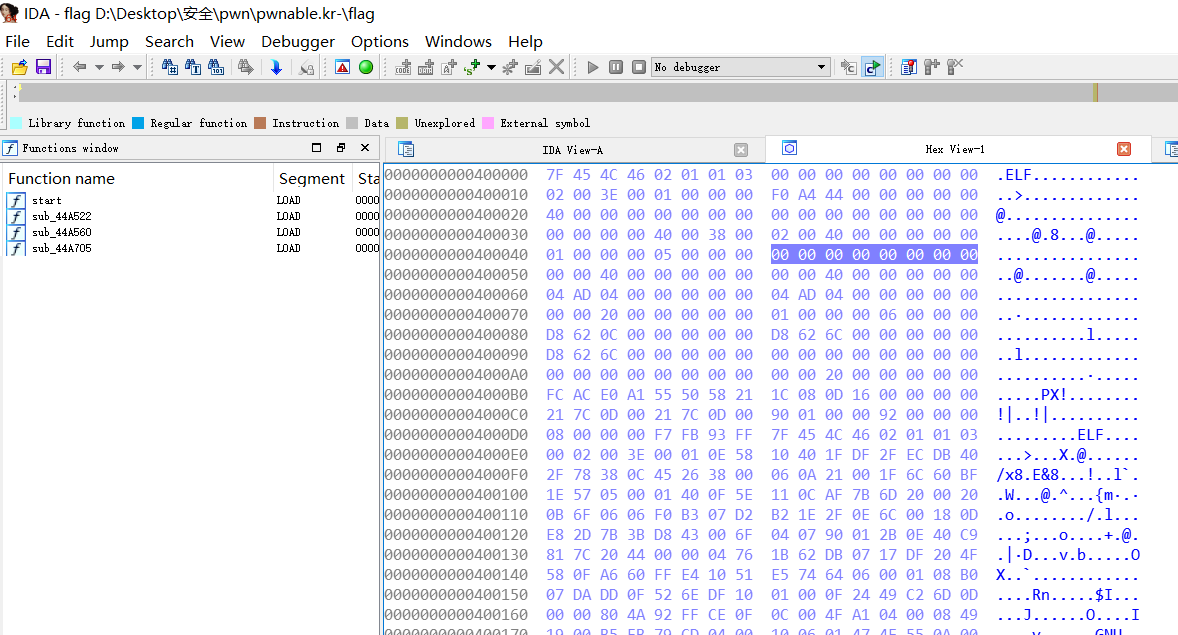The width and height of the screenshot is (1178, 635).
Task: Click the grayed lock highlight icon
Action: coord(307,68)
